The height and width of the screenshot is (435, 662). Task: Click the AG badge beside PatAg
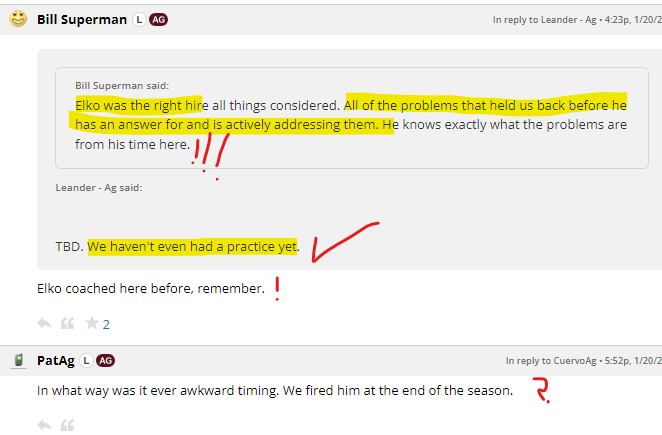pyautogui.click(x=106, y=361)
